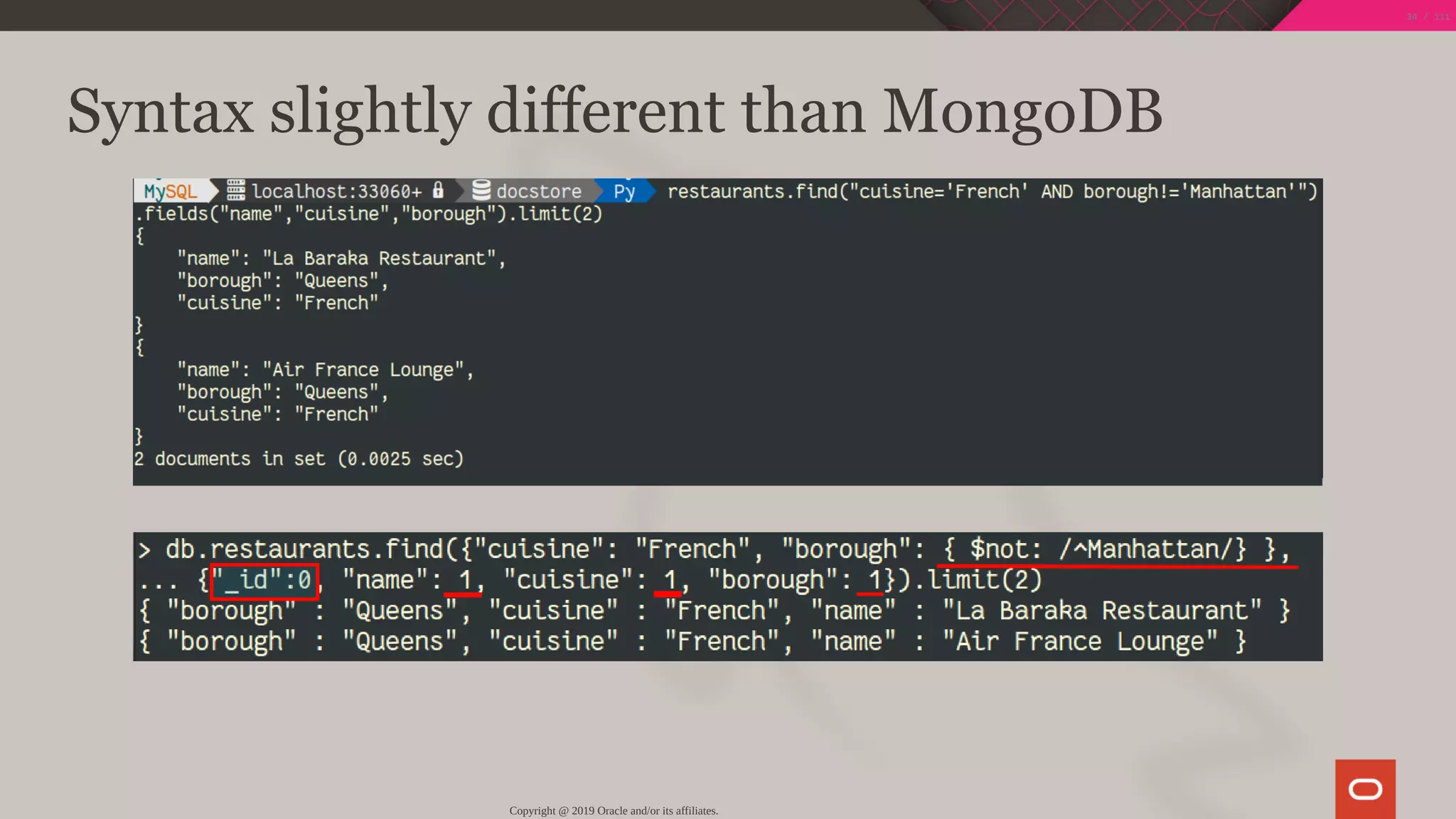Click the "2 documents in set" status line

299,459
